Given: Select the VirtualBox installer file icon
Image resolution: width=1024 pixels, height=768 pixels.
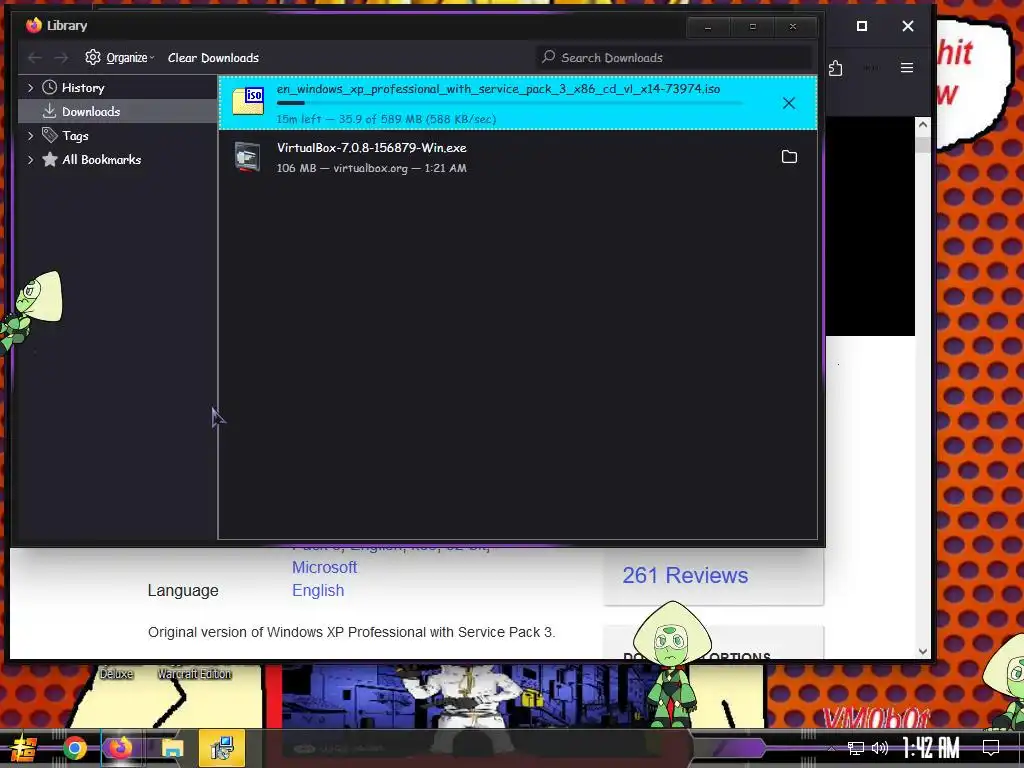Looking at the screenshot, I should (x=248, y=157).
